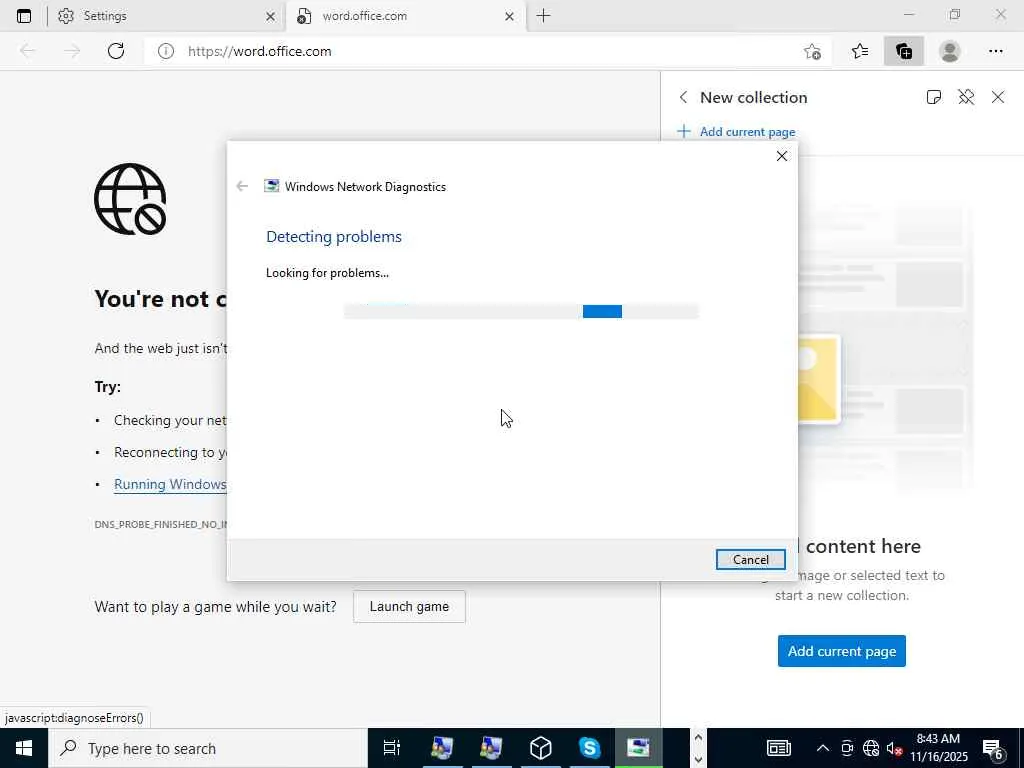The height and width of the screenshot is (768, 1024).
Task: Click the diagnostics progress bar
Action: pos(521,312)
